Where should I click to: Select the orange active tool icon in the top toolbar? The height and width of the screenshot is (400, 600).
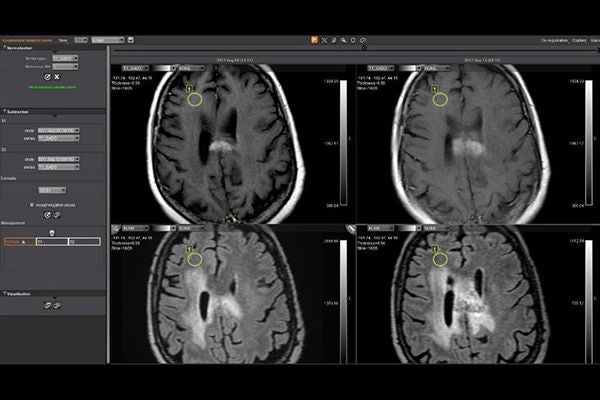click(314, 40)
